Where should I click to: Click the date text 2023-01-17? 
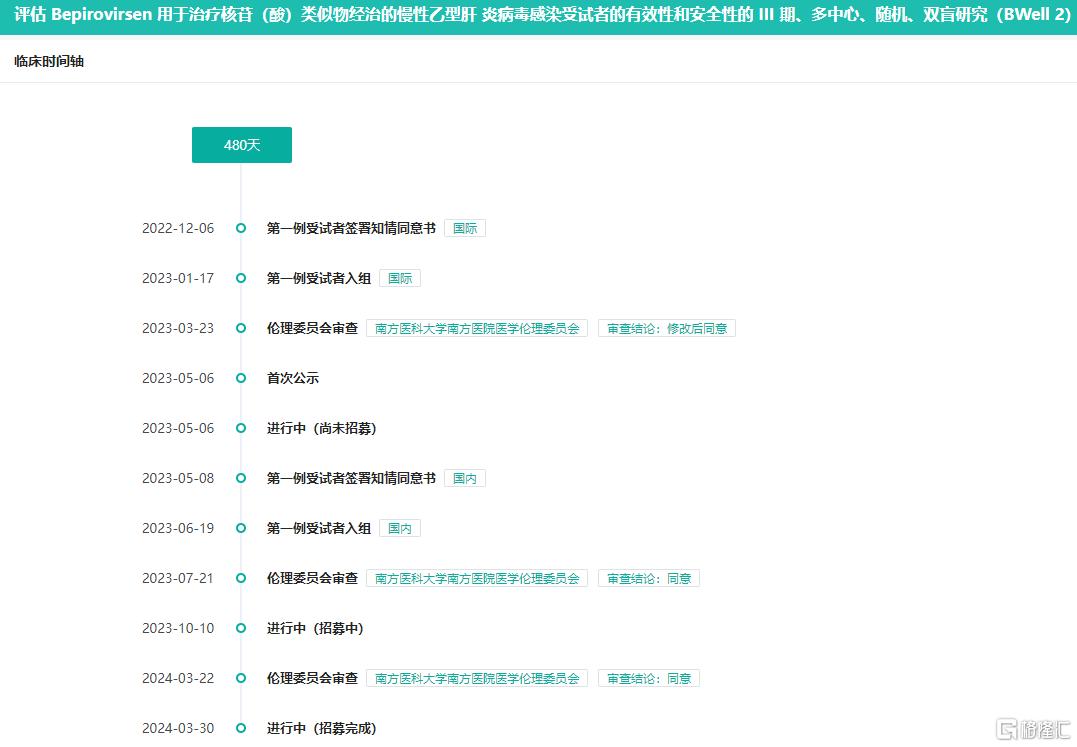point(178,278)
